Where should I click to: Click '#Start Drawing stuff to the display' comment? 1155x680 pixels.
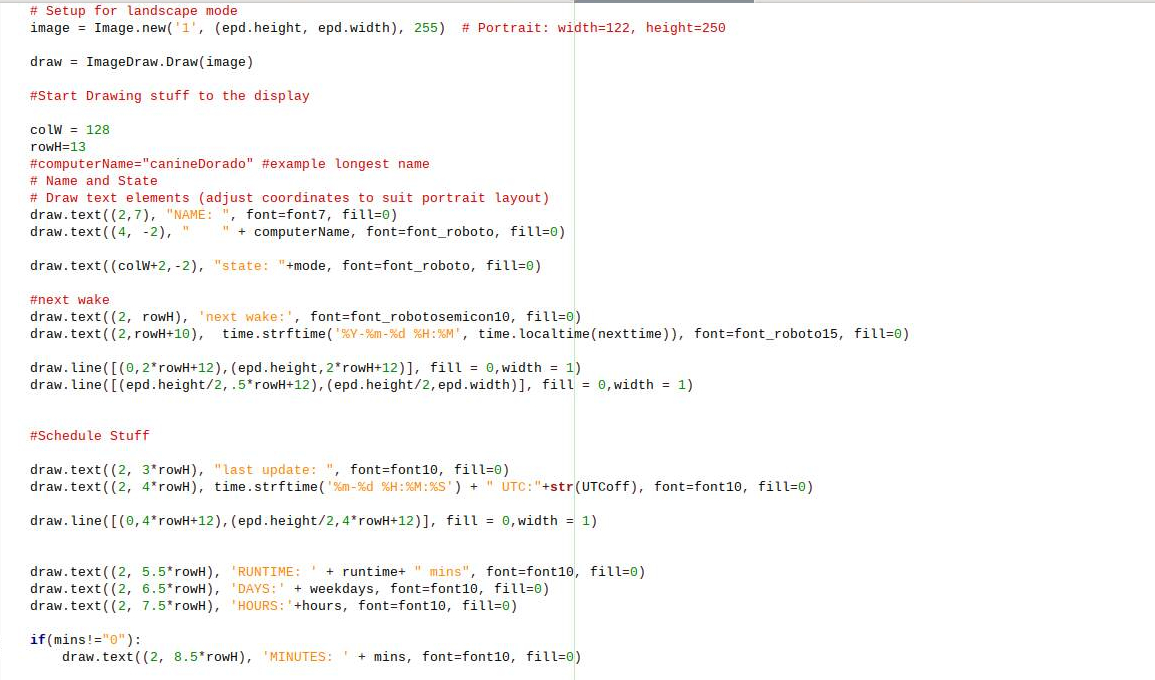(170, 96)
